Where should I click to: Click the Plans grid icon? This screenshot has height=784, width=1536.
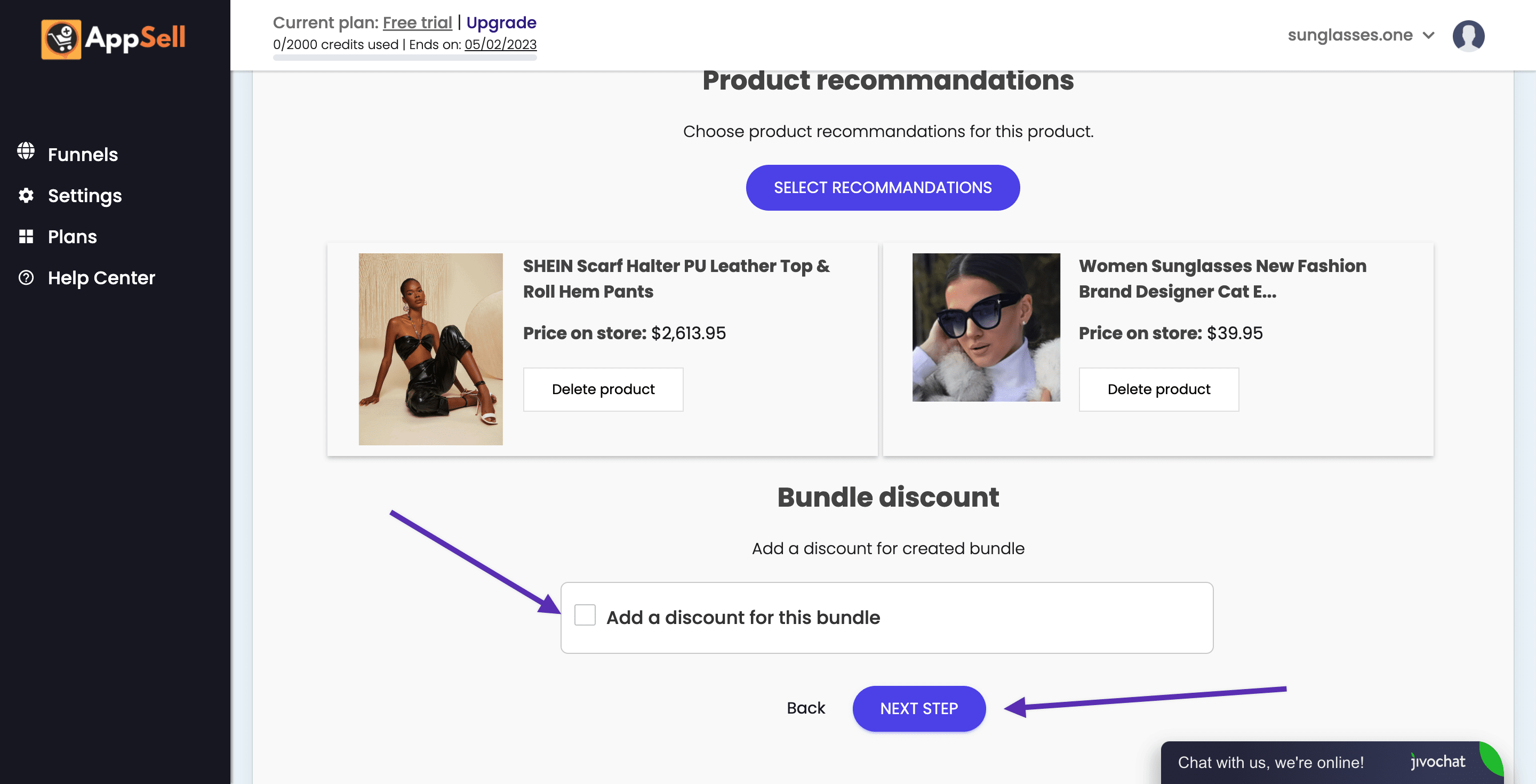[26, 236]
